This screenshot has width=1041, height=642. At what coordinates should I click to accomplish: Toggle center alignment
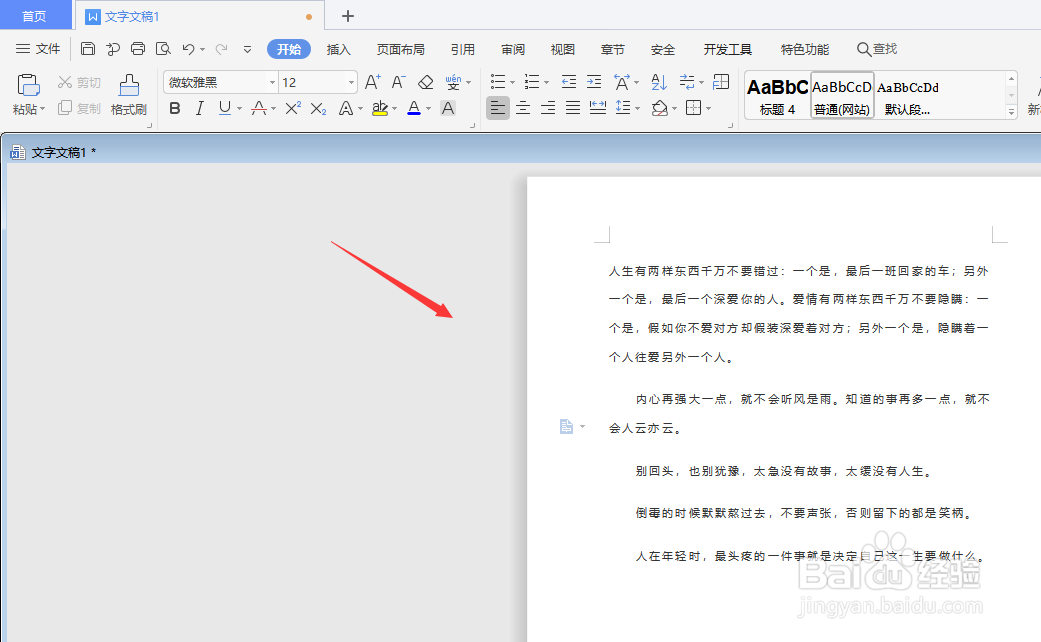523,108
